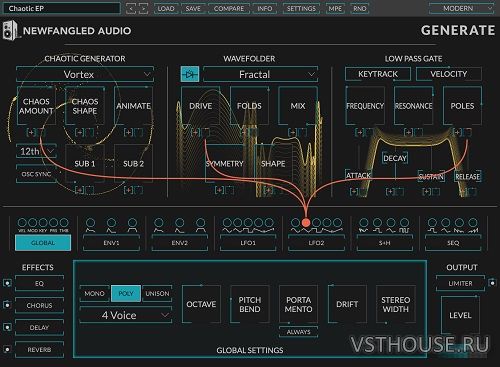Viewport: 500px width, 367px height.
Task: Open the S+H tab
Action: (385, 243)
